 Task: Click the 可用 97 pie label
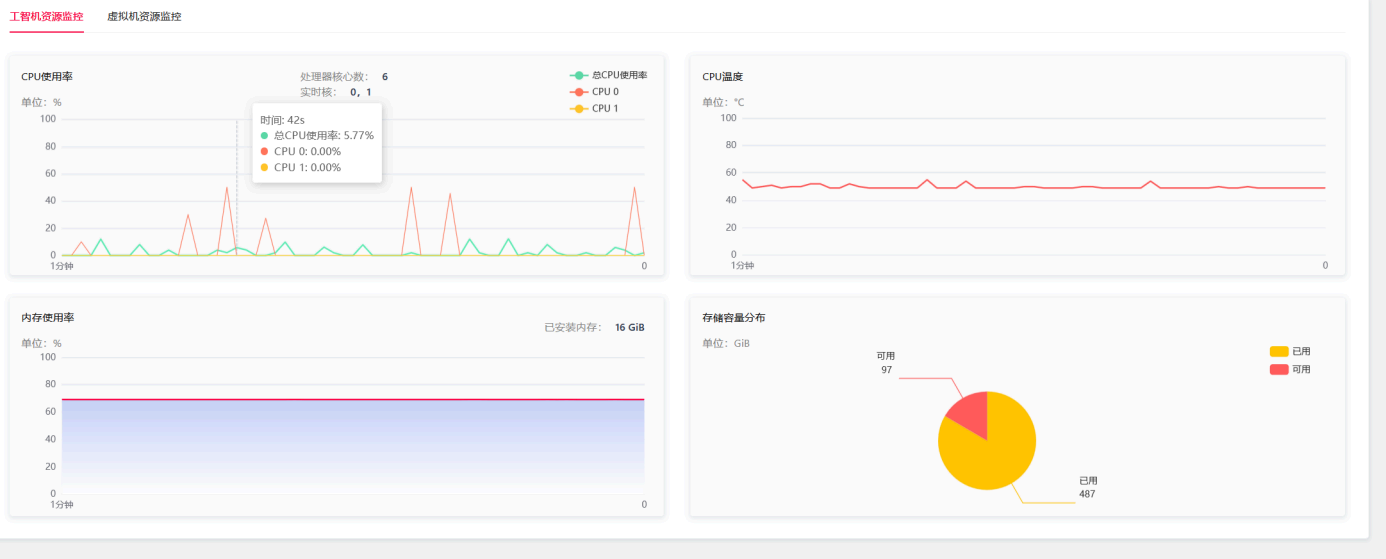pos(886,362)
